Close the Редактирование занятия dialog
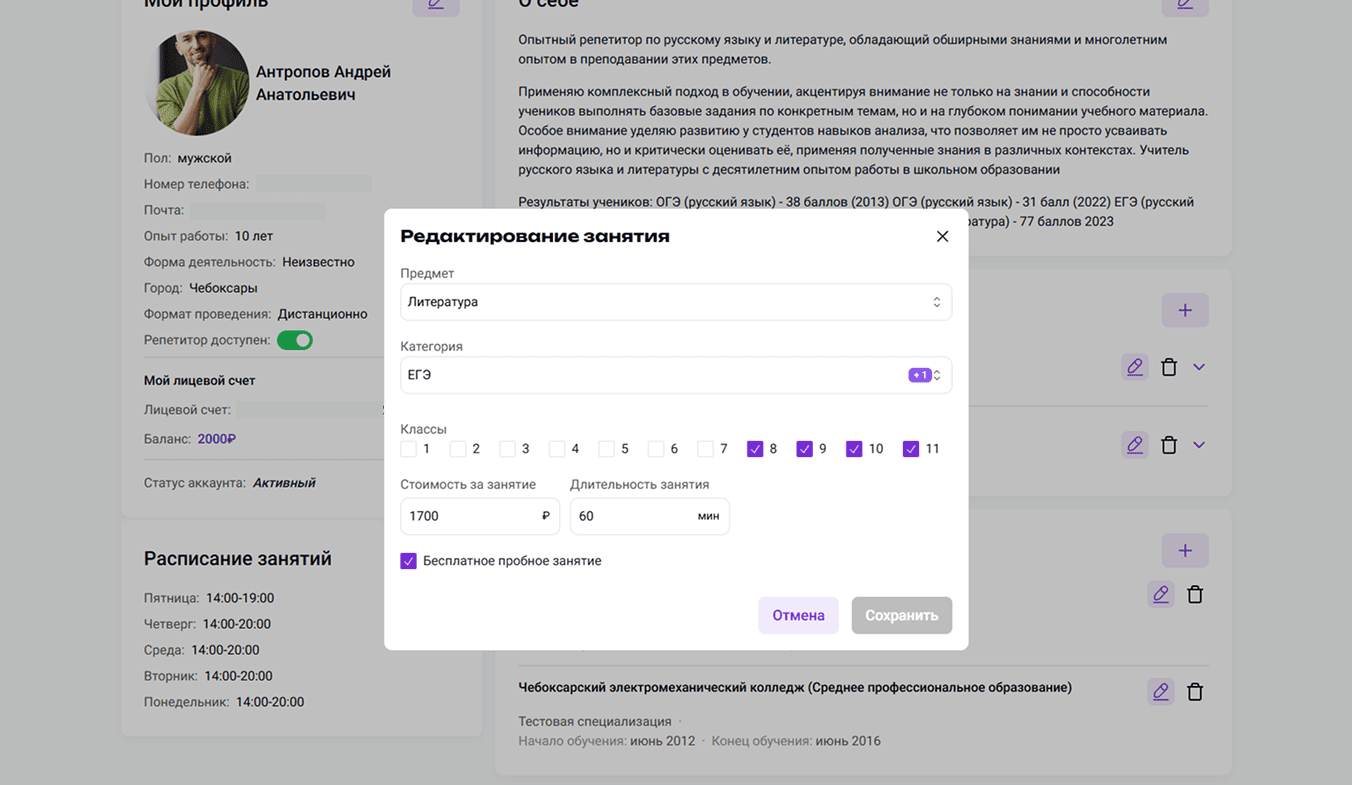 tap(942, 237)
